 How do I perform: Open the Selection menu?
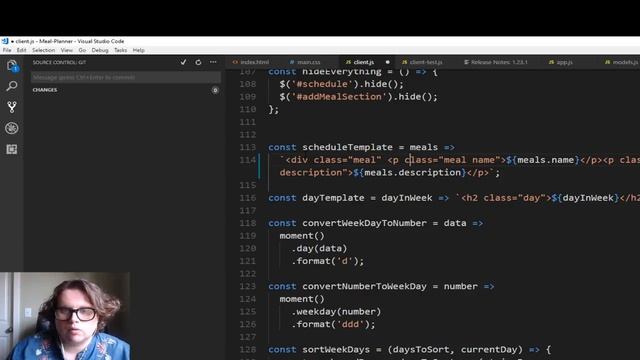click(43, 50)
